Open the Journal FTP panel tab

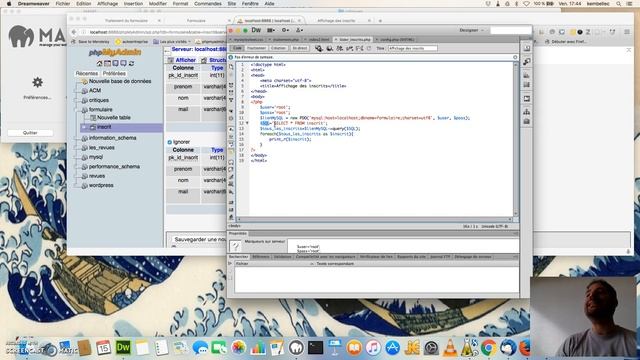(440, 257)
